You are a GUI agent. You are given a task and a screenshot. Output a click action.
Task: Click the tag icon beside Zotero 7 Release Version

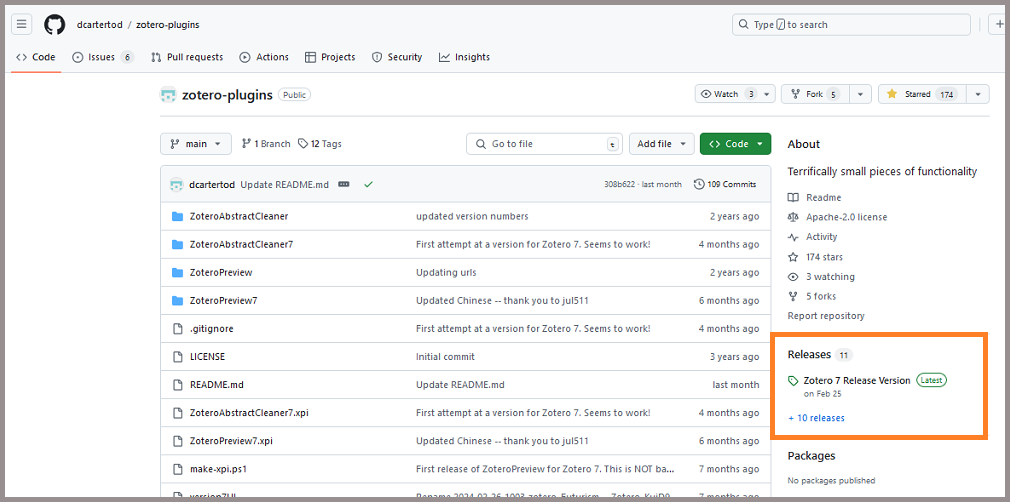click(794, 381)
